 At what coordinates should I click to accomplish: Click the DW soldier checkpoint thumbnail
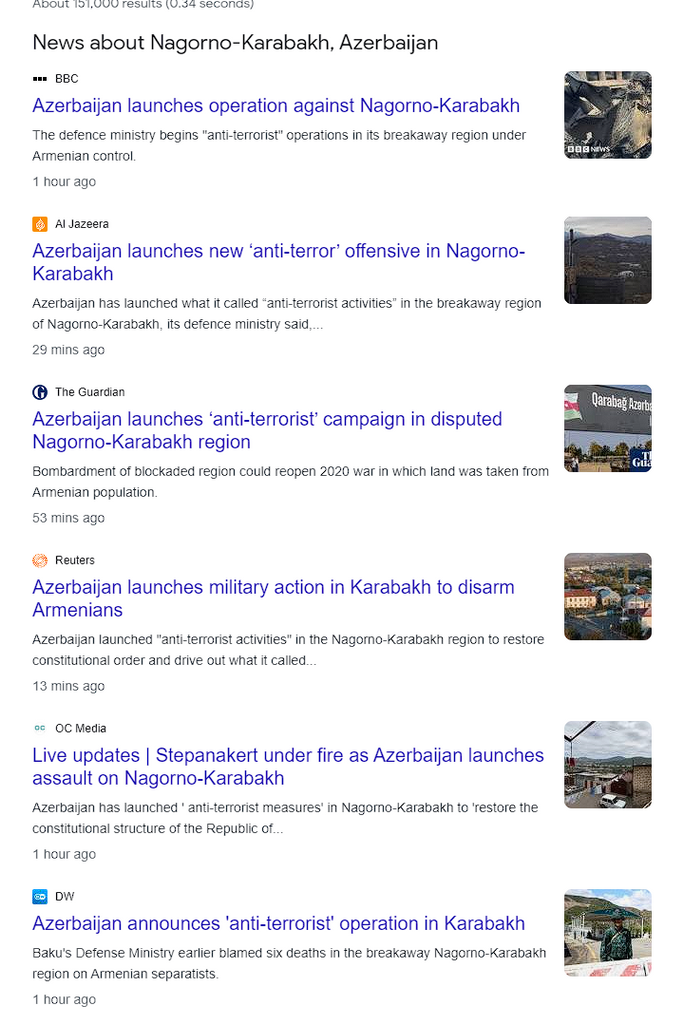[x=607, y=932]
